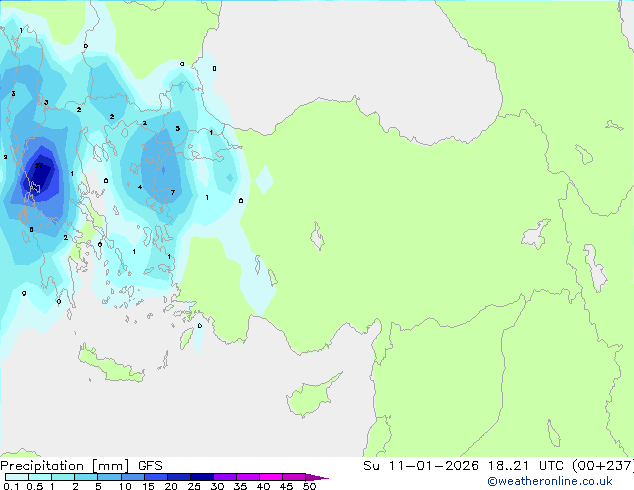
Task: Click the above-50 arrow end of the legend
Action: 317,477
